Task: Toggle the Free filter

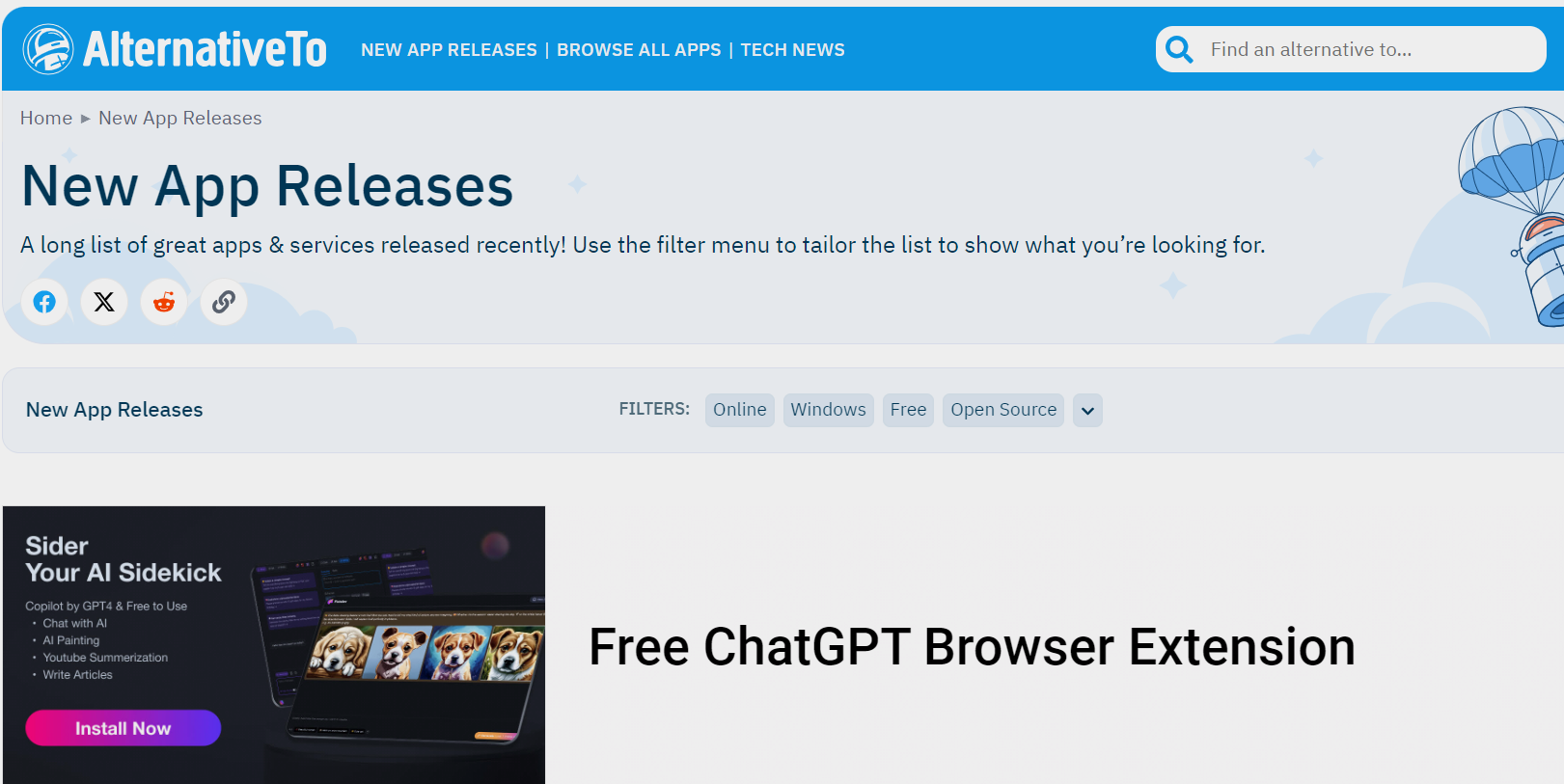Action: (908, 410)
